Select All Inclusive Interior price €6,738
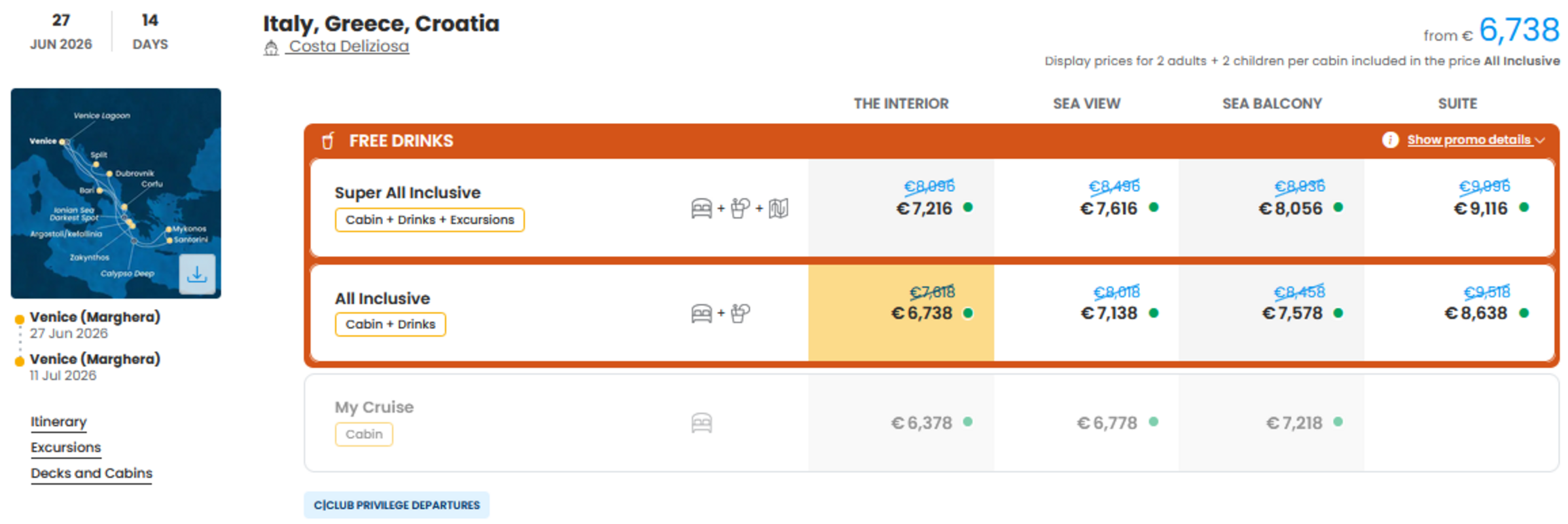The height and width of the screenshot is (524, 1568). click(901, 312)
